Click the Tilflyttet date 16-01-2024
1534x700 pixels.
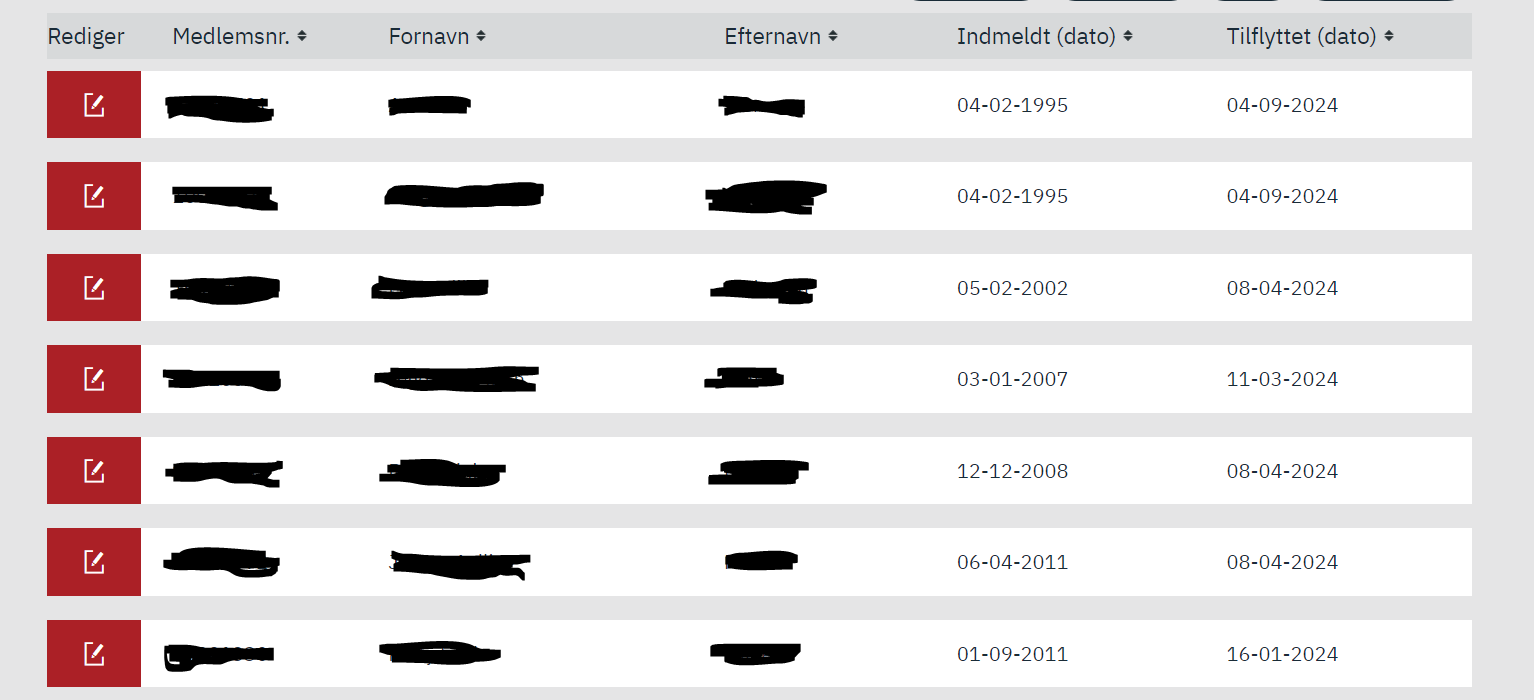pyautogui.click(x=1282, y=654)
